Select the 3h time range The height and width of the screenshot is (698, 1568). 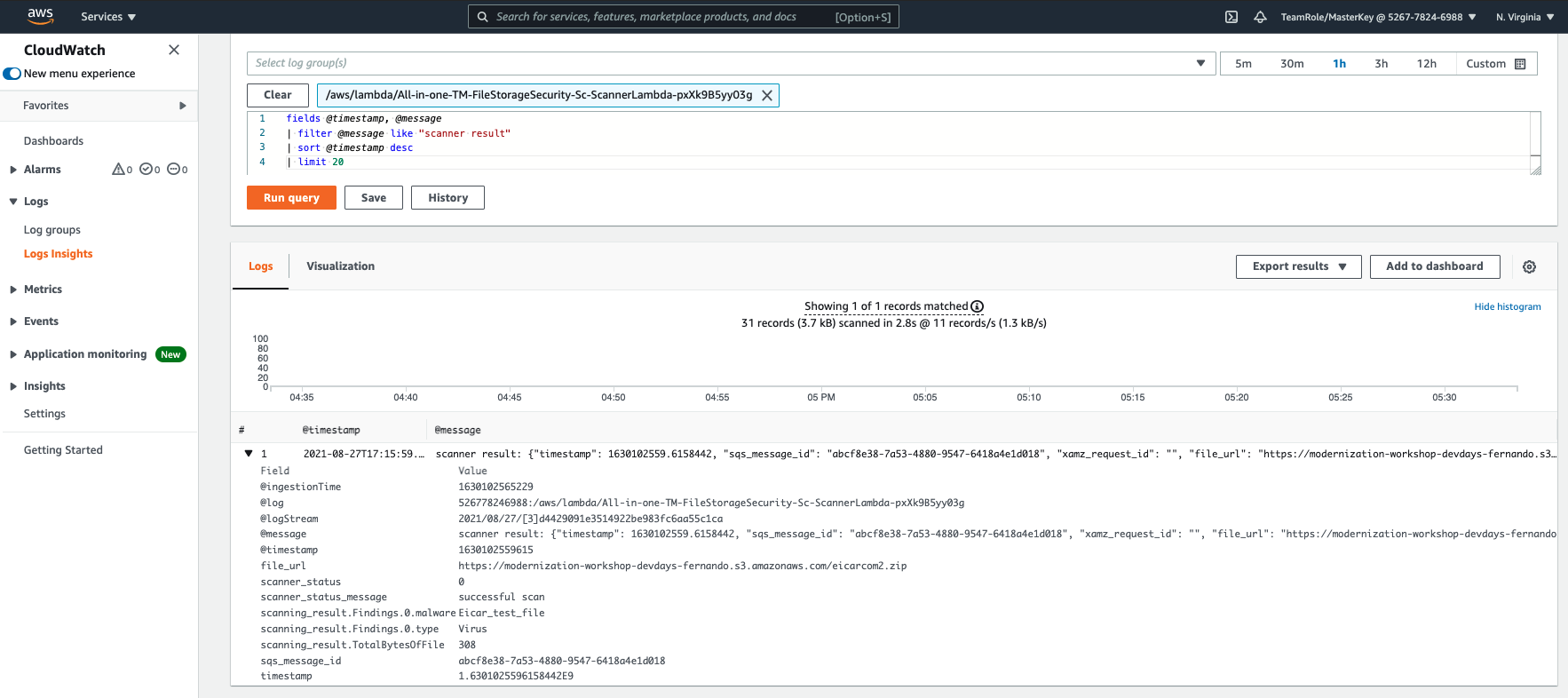(x=1381, y=64)
